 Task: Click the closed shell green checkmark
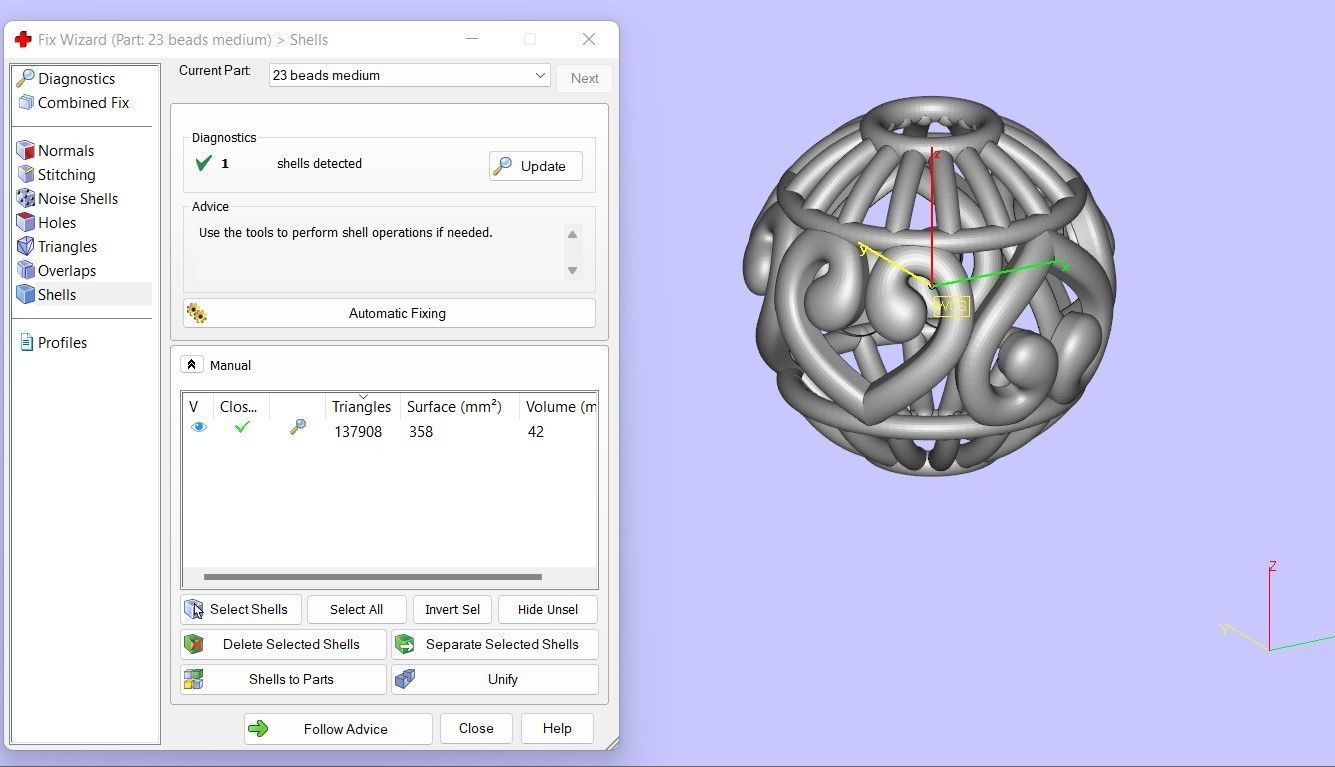tap(241, 427)
